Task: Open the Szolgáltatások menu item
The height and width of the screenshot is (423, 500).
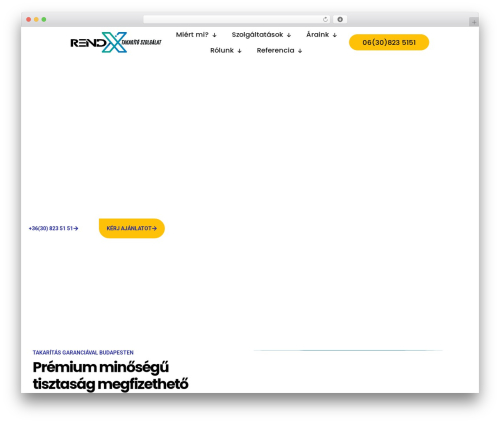Action: tap(257, 35)
